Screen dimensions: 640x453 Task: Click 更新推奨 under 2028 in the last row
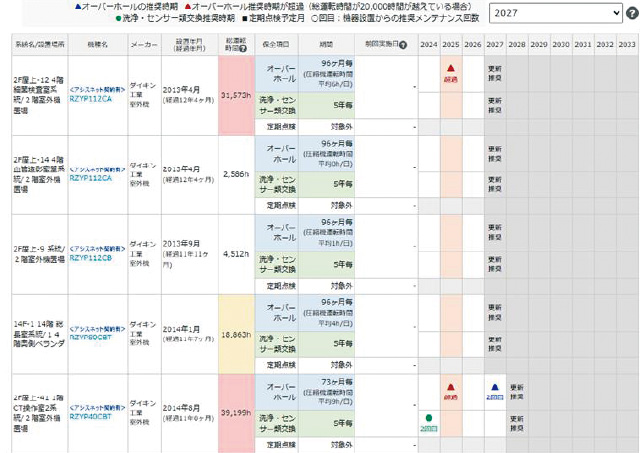[517, 390]
